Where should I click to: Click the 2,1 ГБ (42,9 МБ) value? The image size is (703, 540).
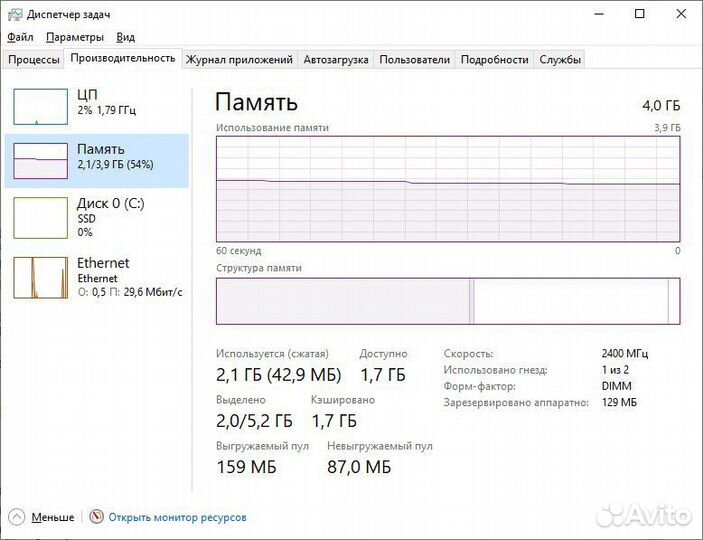[x=278, y=375]
